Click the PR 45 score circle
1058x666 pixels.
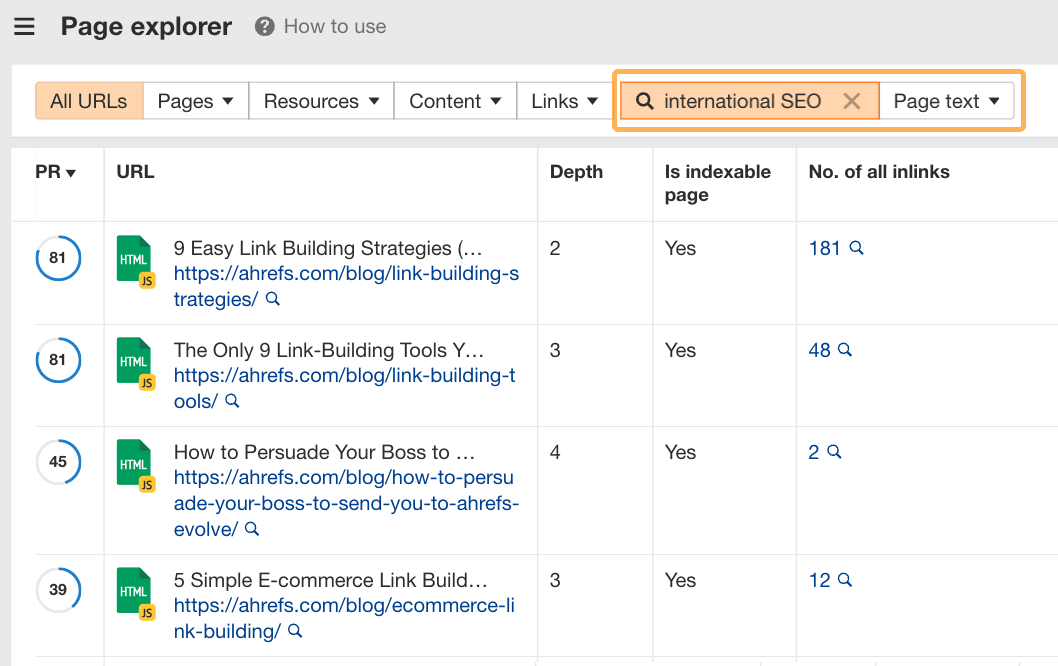click(58, 462)
